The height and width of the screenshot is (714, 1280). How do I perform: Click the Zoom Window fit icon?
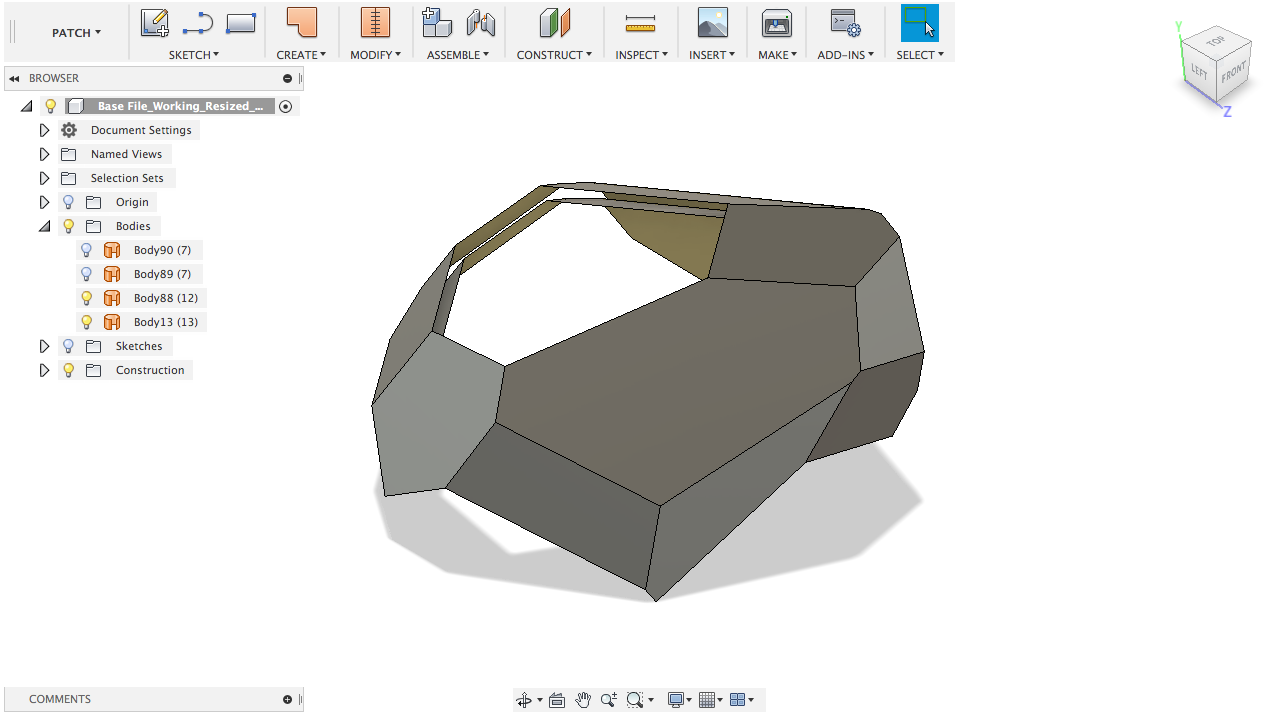635,700
